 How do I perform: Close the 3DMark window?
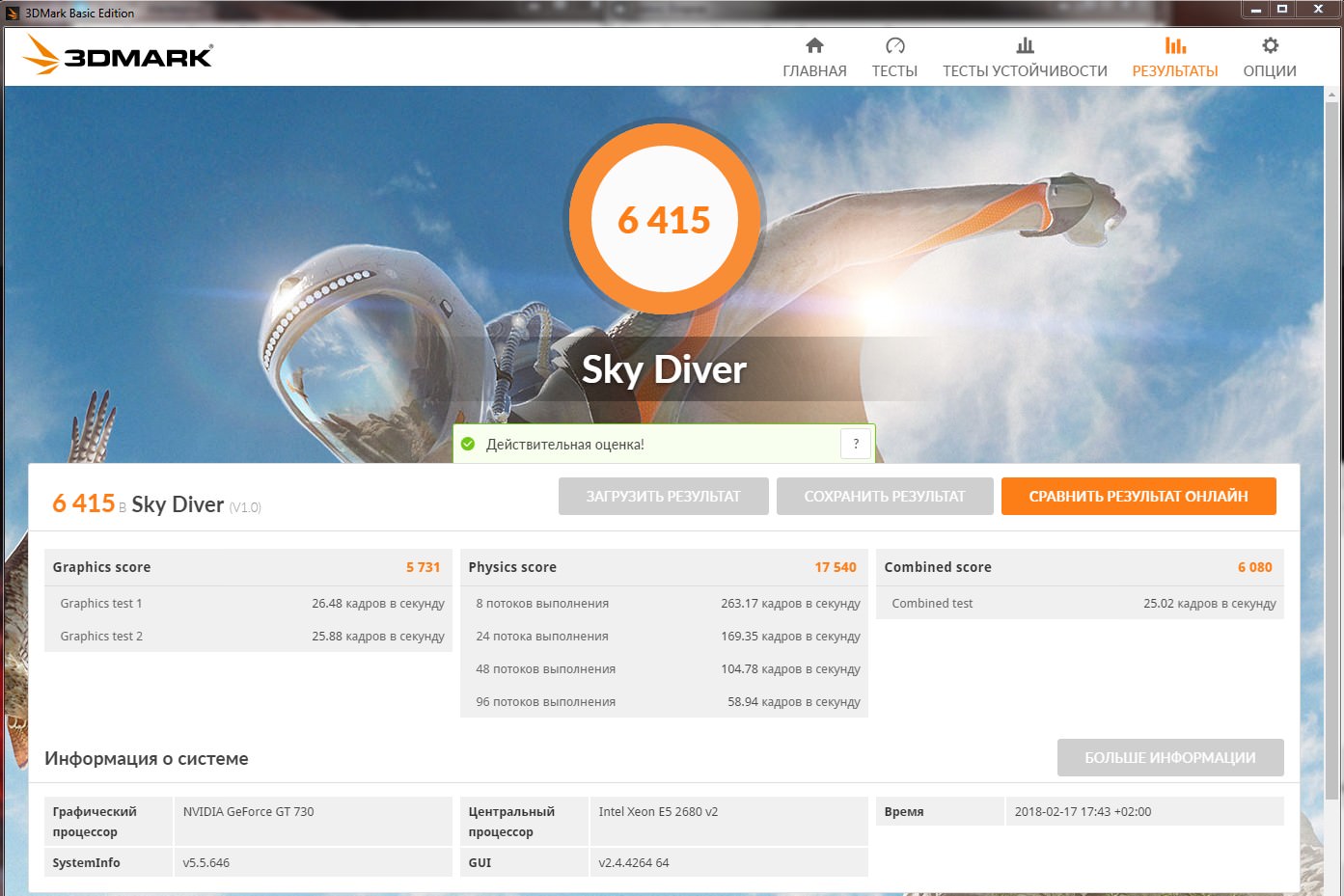click(1318, 10)
